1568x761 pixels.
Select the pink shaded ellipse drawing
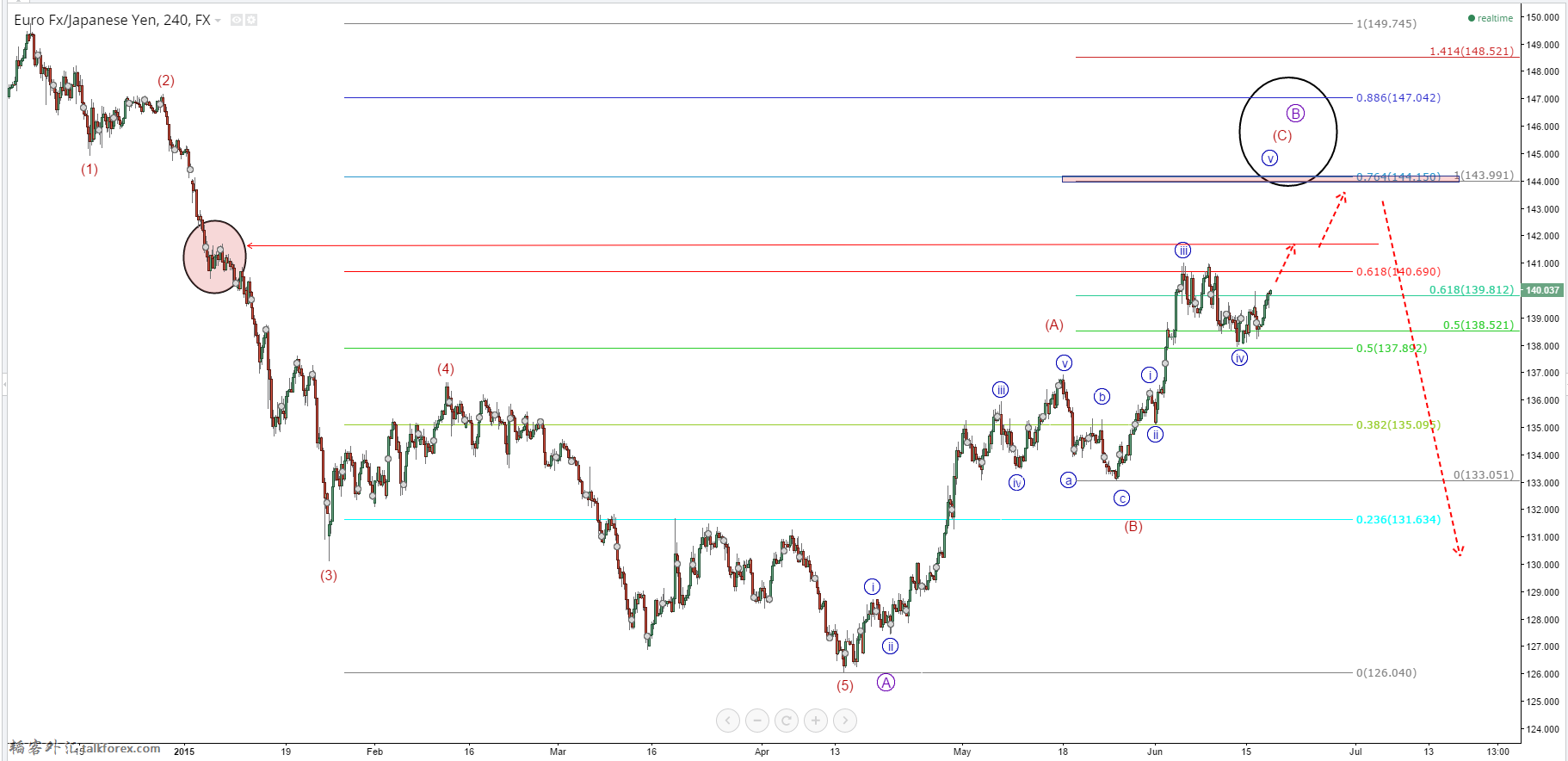pyautogui.click(x=215, y=257)
